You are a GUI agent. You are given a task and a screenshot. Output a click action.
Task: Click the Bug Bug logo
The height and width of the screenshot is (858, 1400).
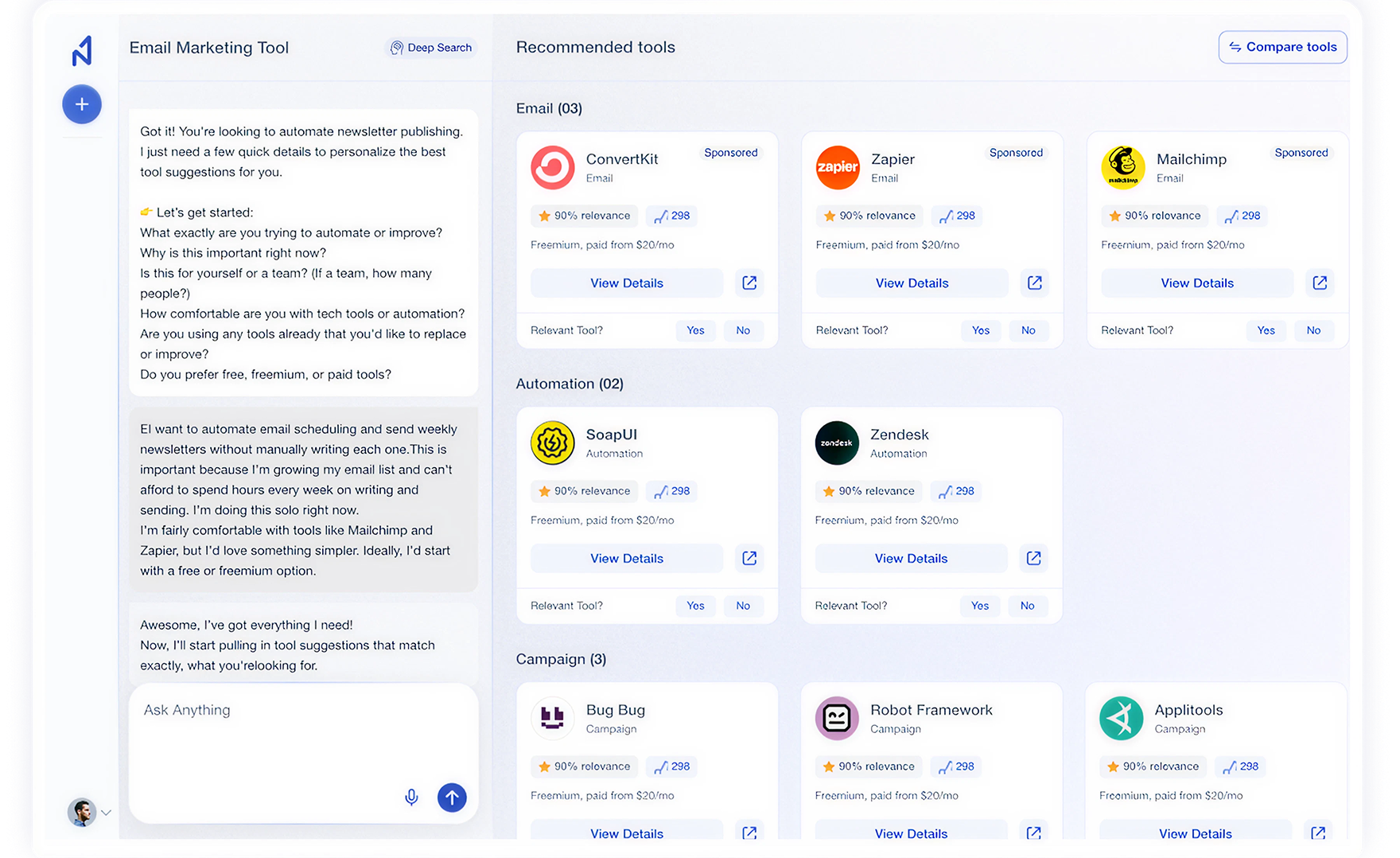(x=553, y=718)
